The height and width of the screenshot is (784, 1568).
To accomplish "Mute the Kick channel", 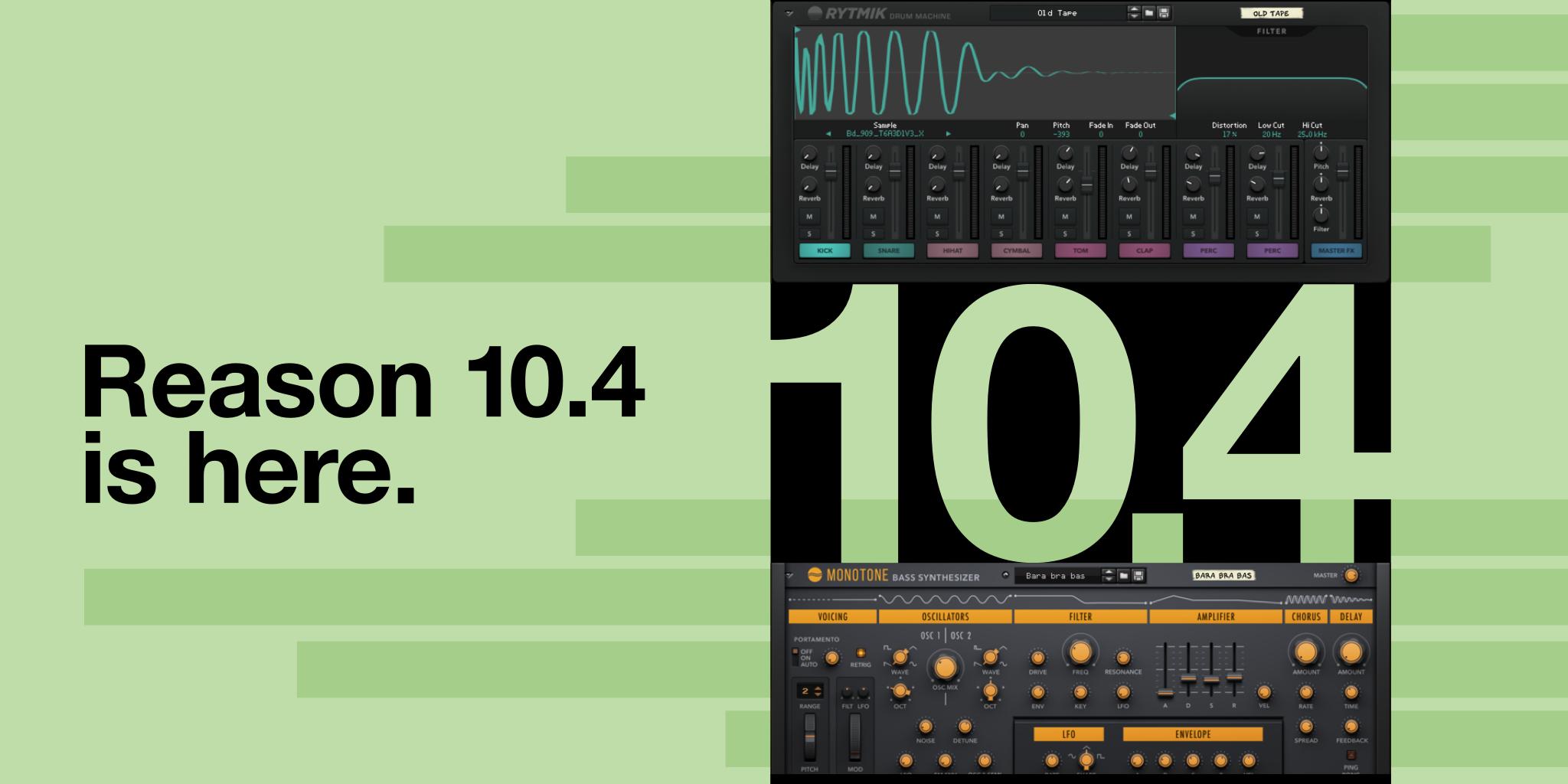I will (x=809, y=217).
